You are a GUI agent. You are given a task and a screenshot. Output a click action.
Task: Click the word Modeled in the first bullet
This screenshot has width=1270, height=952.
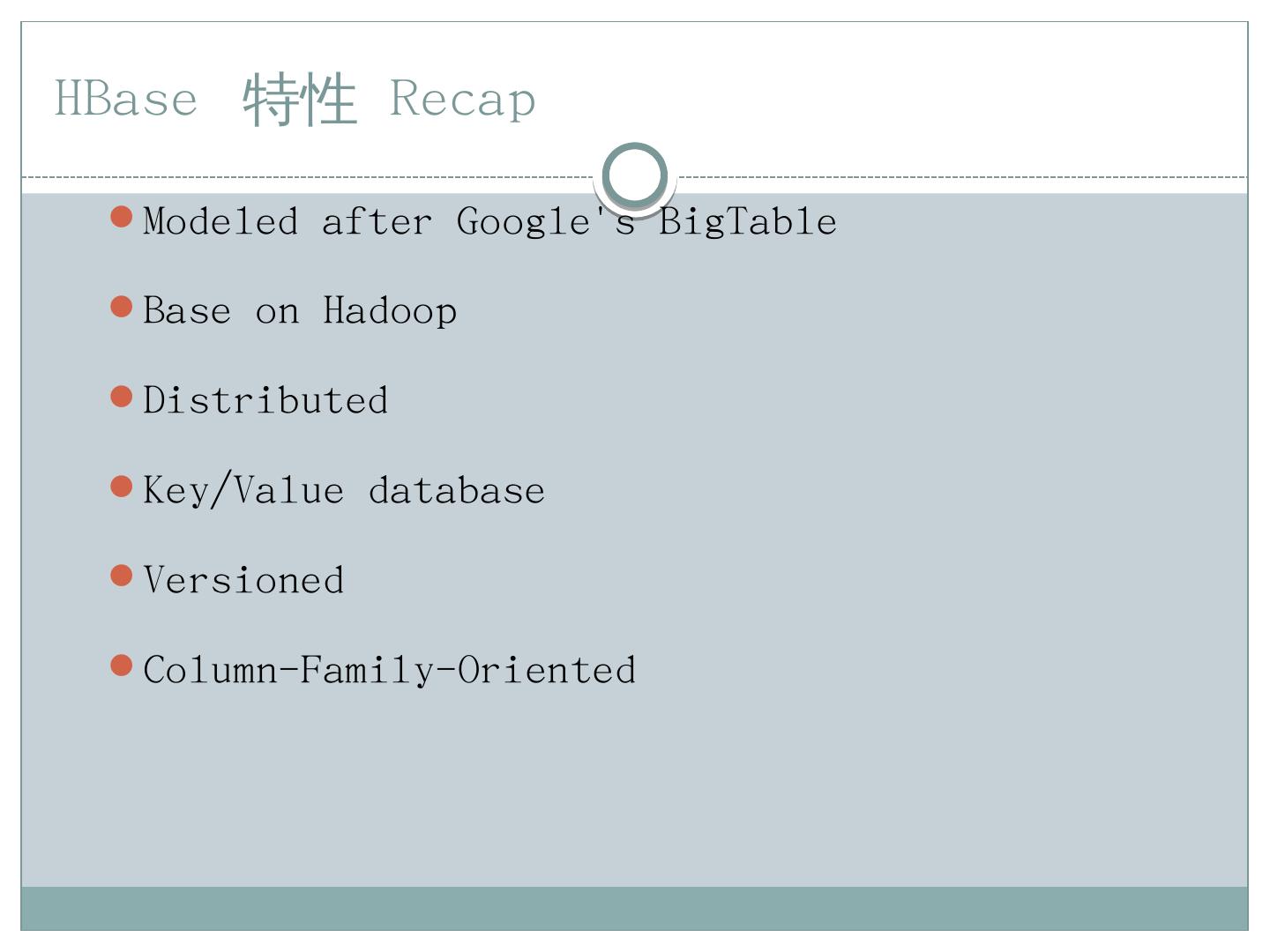(x=220, y=222)
